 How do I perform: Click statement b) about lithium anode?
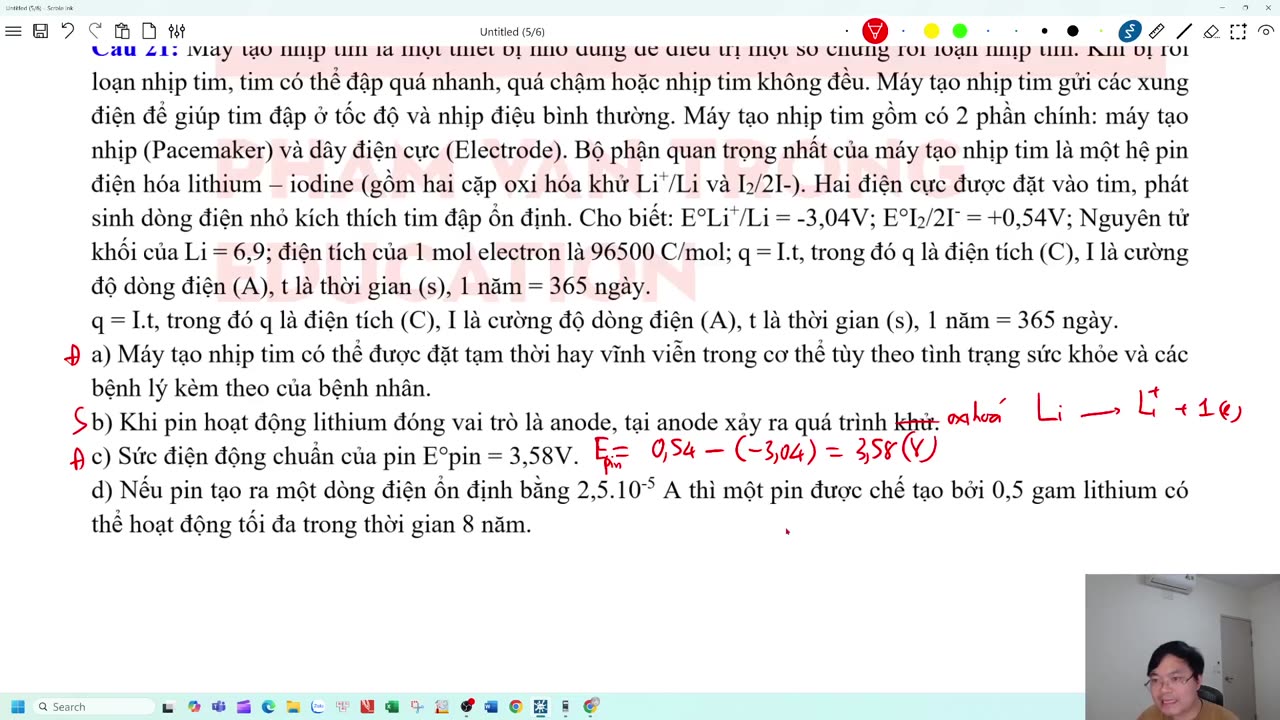515,423
